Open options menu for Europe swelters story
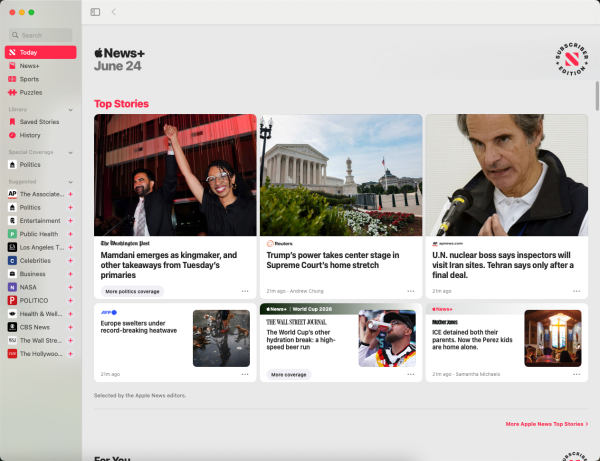This screenshot has width=600, height=461. 245,375
